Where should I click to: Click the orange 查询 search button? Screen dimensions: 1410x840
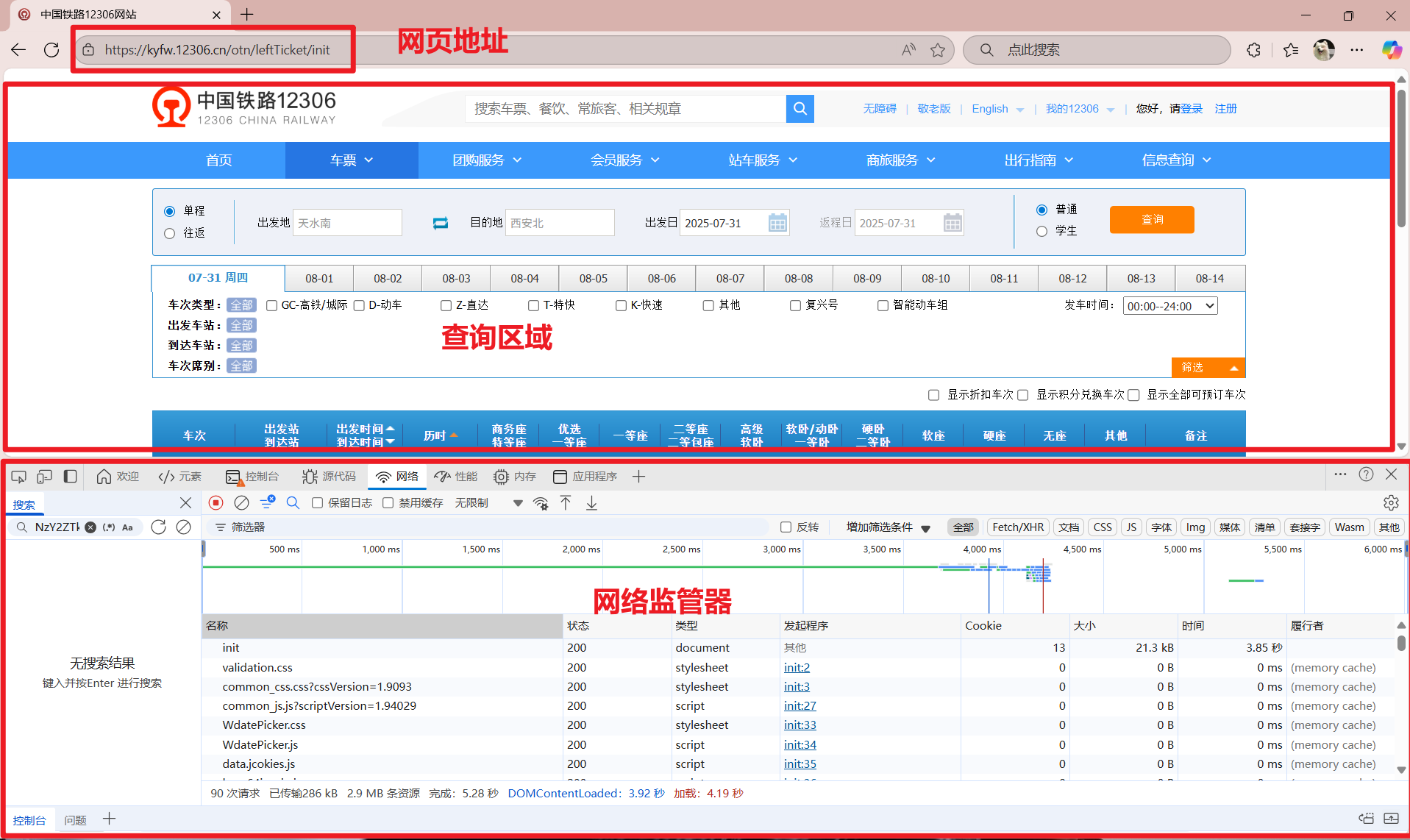coord(1152,220)
